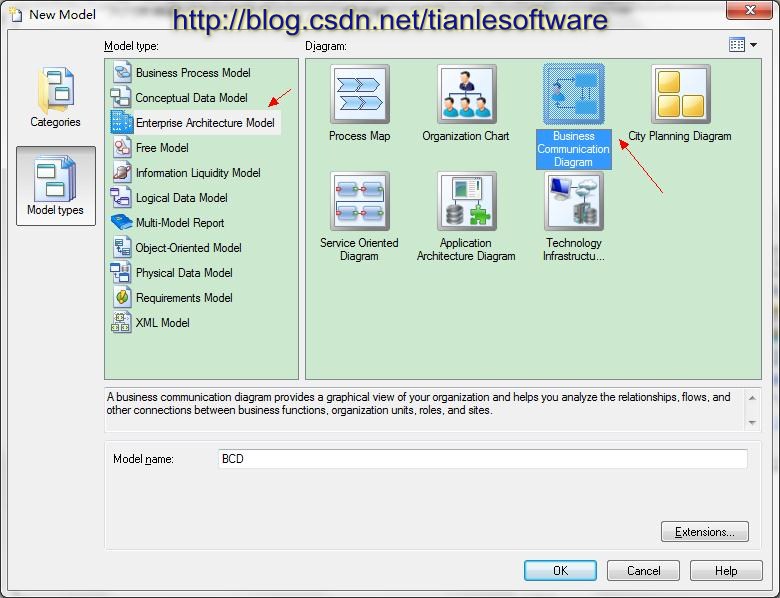The height and width of the screenshot is (598, 780).
Task: Click the New Model title icon
Action: pos(16,14)
